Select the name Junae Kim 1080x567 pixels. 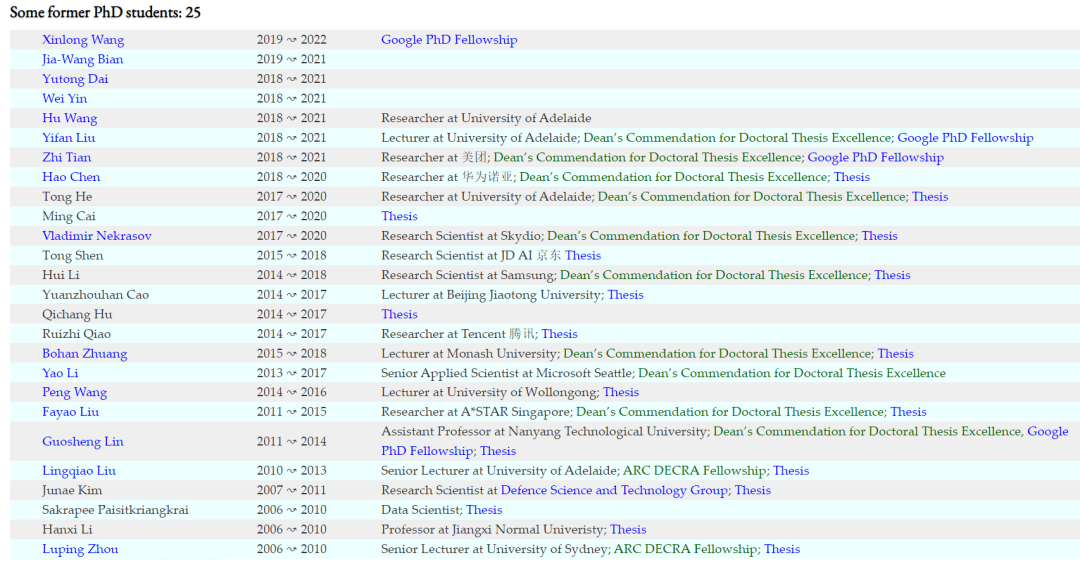pos(72,491)
